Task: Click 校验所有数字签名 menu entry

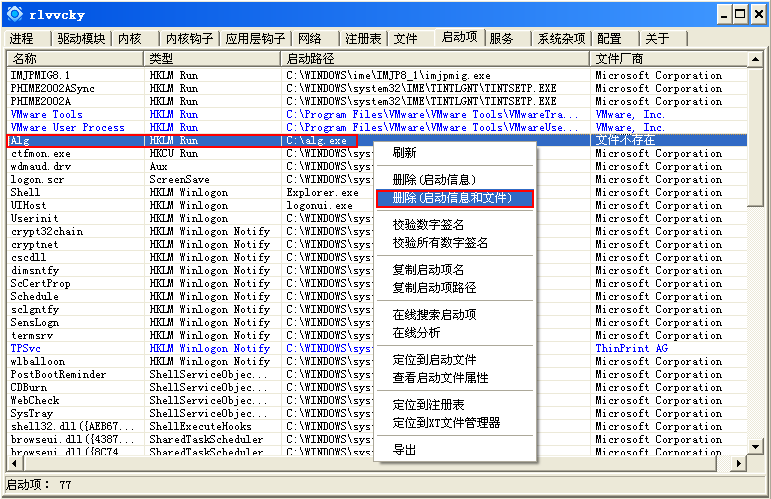Action: pos(440,243)
